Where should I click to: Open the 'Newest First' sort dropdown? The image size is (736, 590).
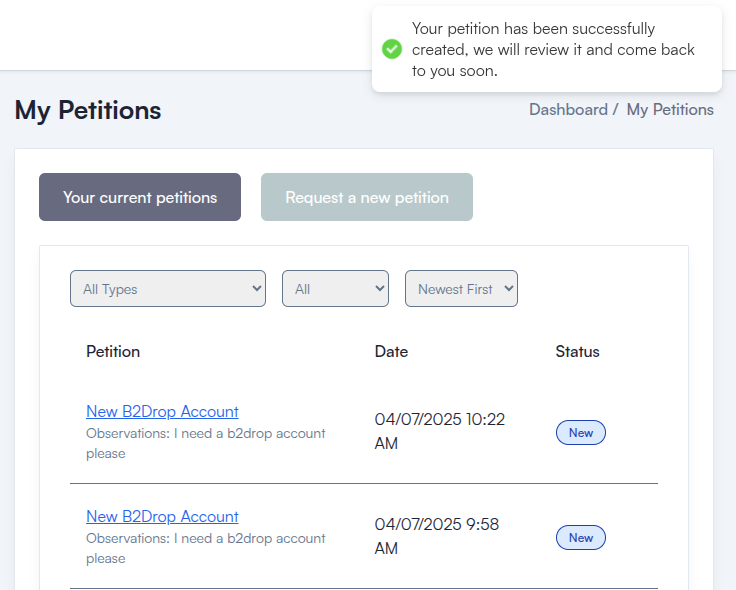461,289
